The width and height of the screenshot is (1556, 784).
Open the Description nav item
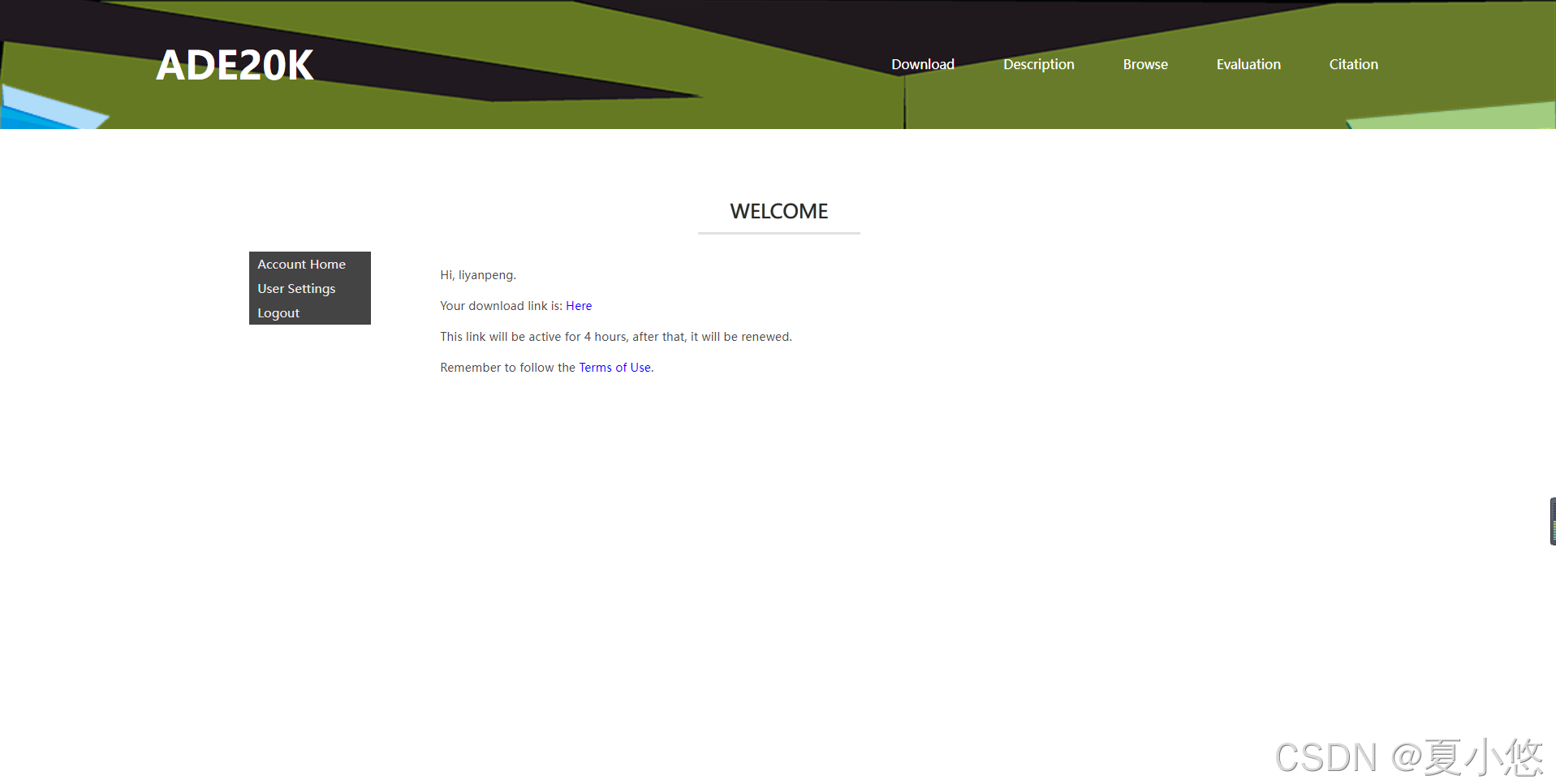[x=1038, y=64]
